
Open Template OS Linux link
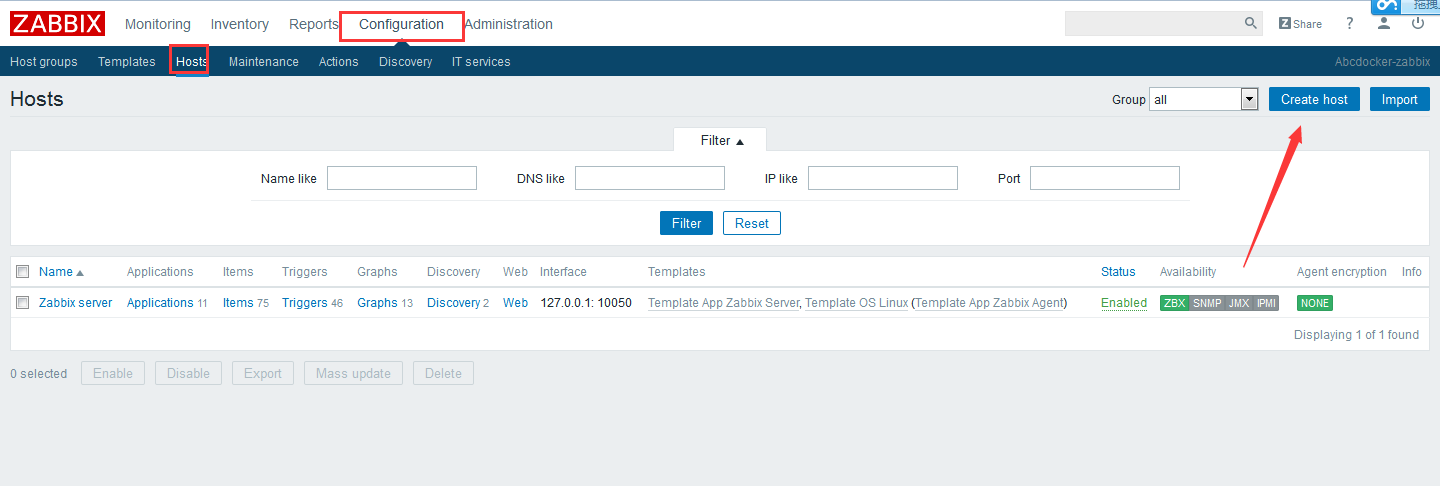[857, 303]
